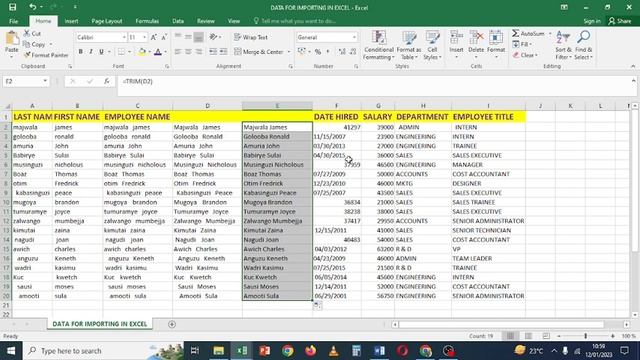
Task: Toggle Merge & Center
Action: pos(259,52)
